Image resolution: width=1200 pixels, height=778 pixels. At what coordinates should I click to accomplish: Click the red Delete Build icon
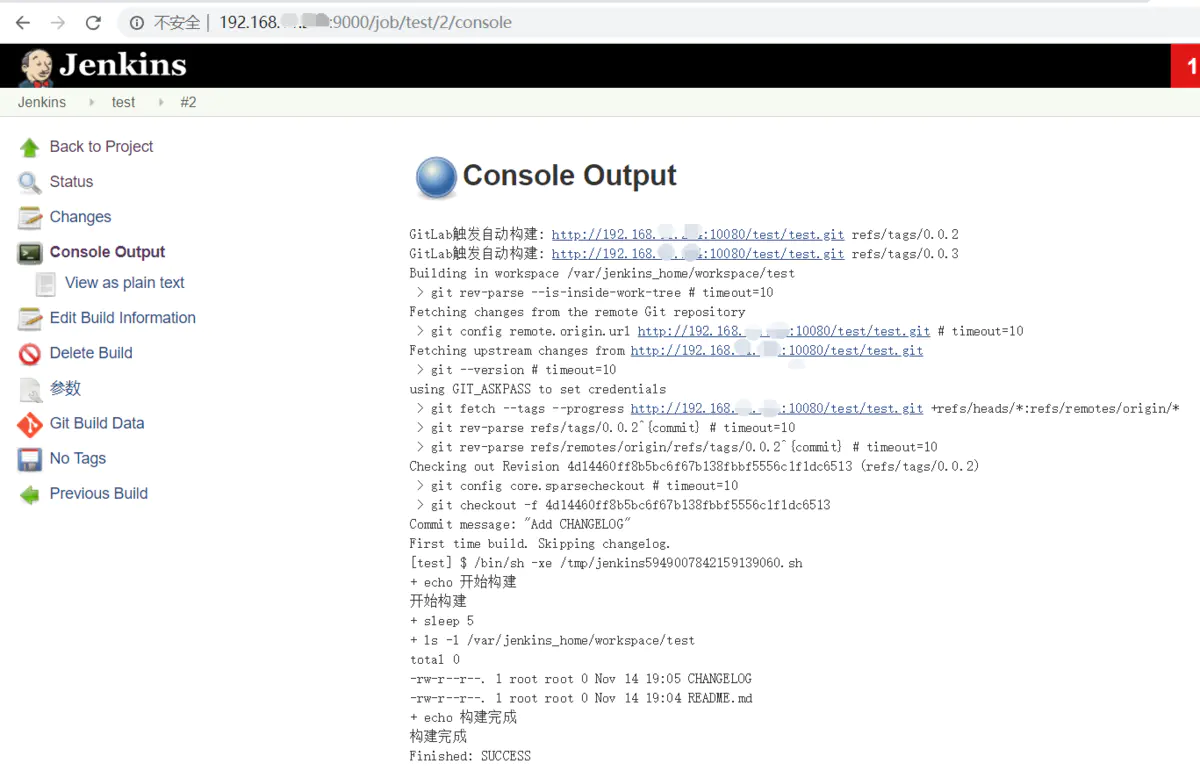tap(30, 354)
